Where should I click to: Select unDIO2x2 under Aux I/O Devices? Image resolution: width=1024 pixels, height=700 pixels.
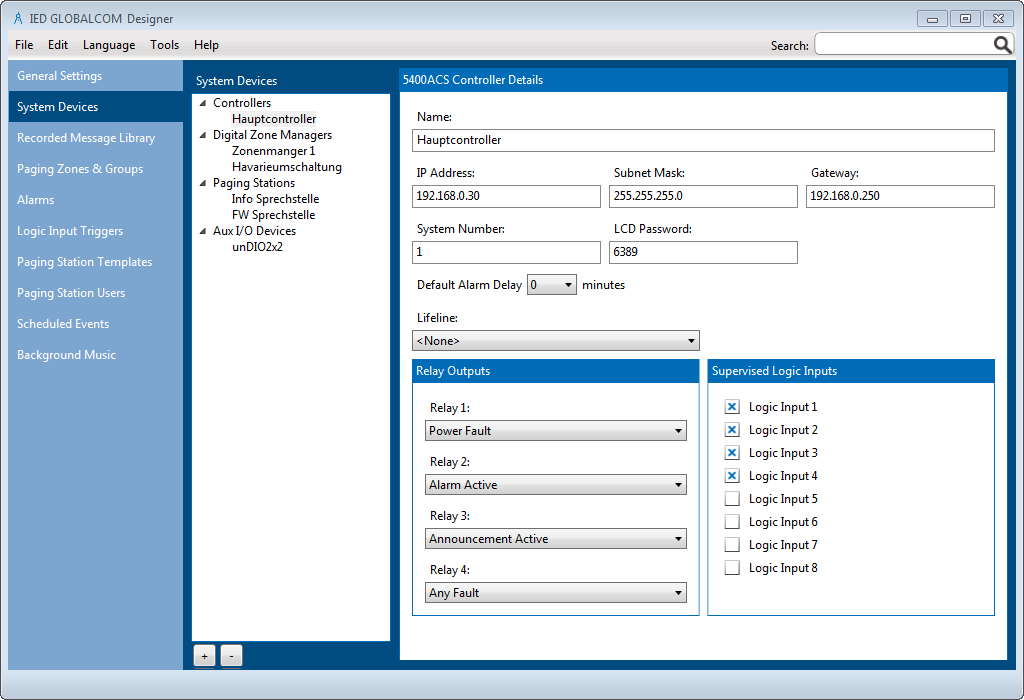pos(257,247)
